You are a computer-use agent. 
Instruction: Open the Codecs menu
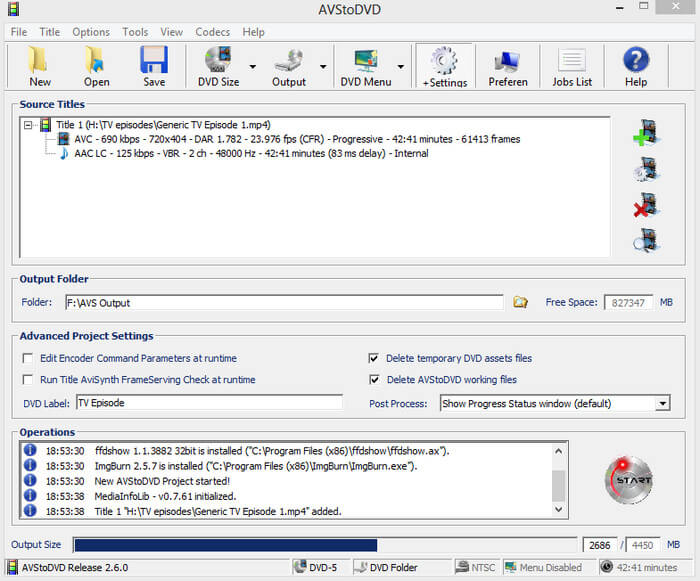pos(212,32)
